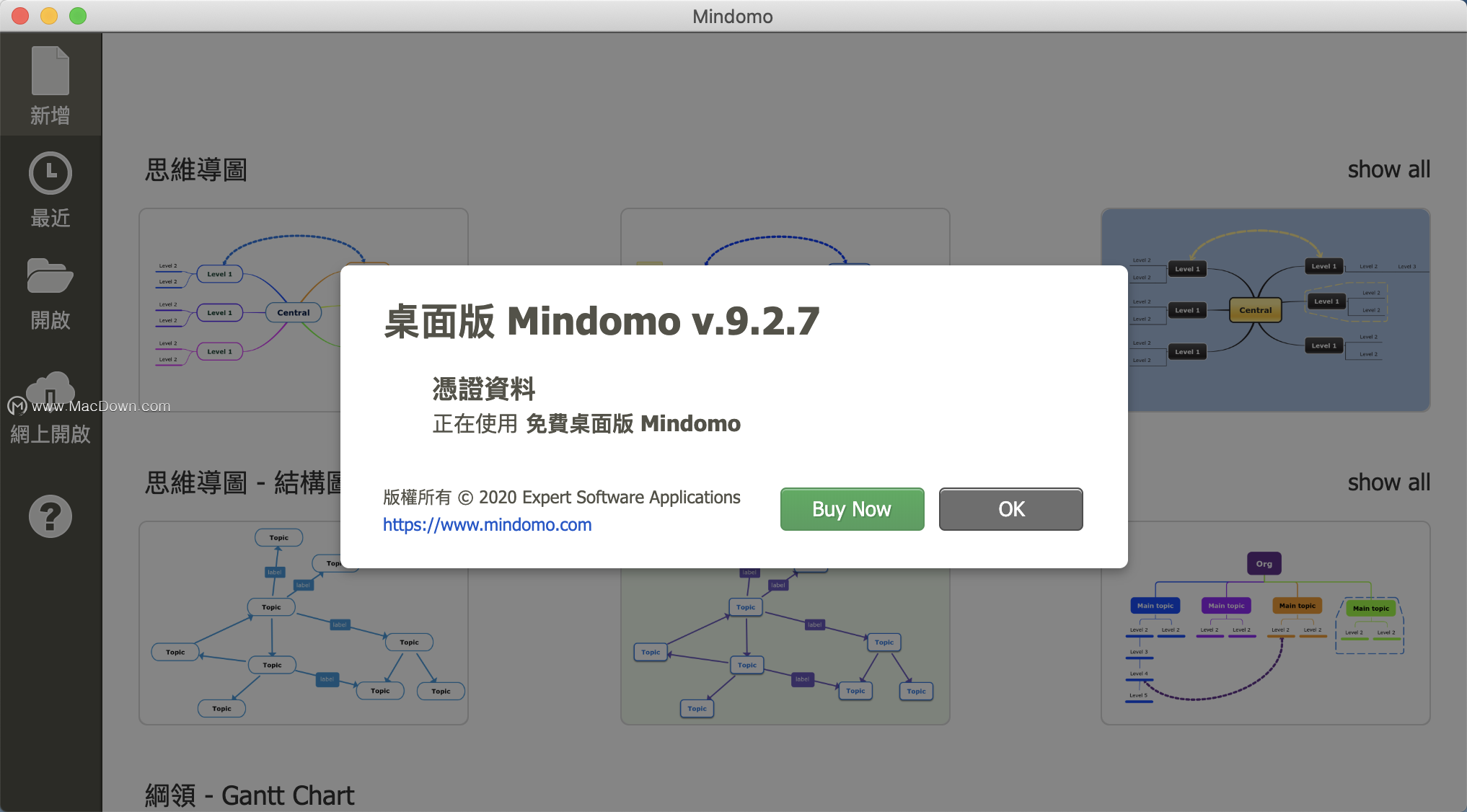Open the help question mark icon

point(50,516)
